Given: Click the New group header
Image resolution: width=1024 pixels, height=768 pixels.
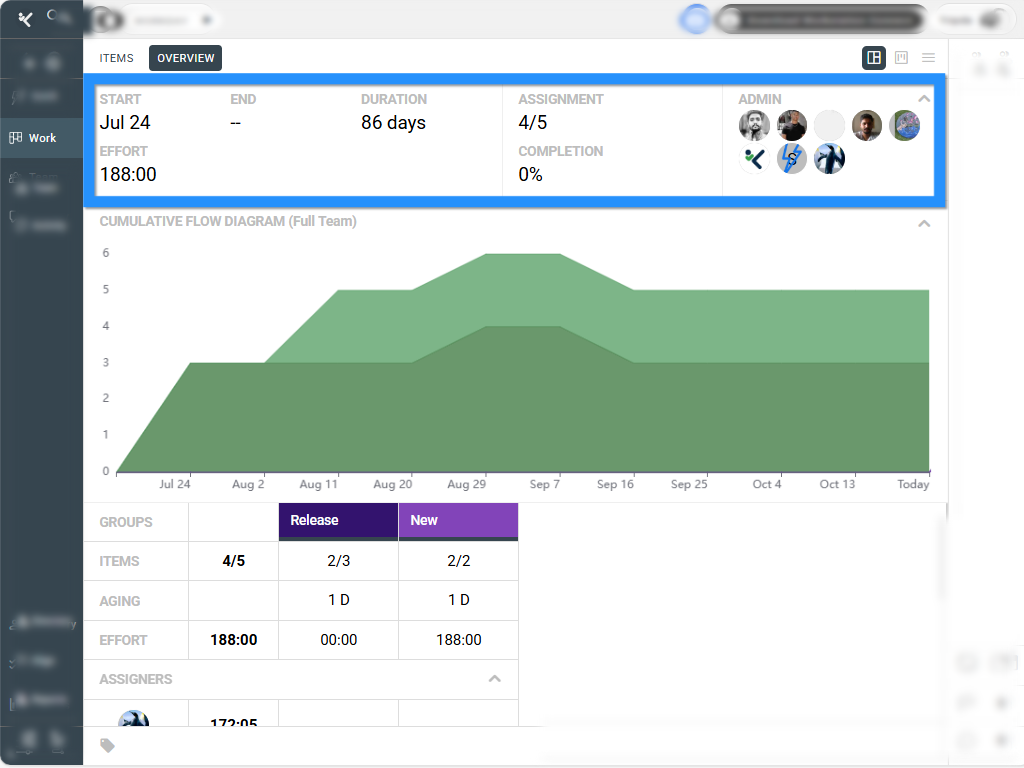Looking at the screenshot, I should (x=458, y=521).
